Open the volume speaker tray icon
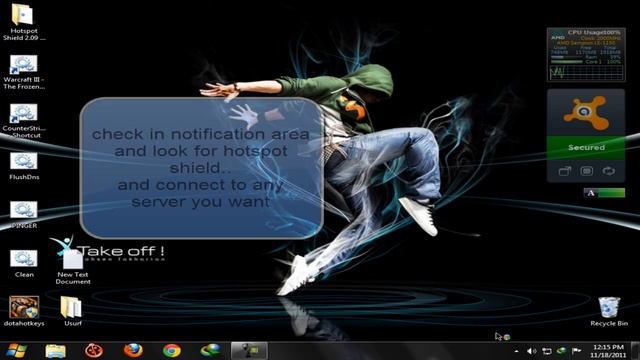 tap(531, 351)
